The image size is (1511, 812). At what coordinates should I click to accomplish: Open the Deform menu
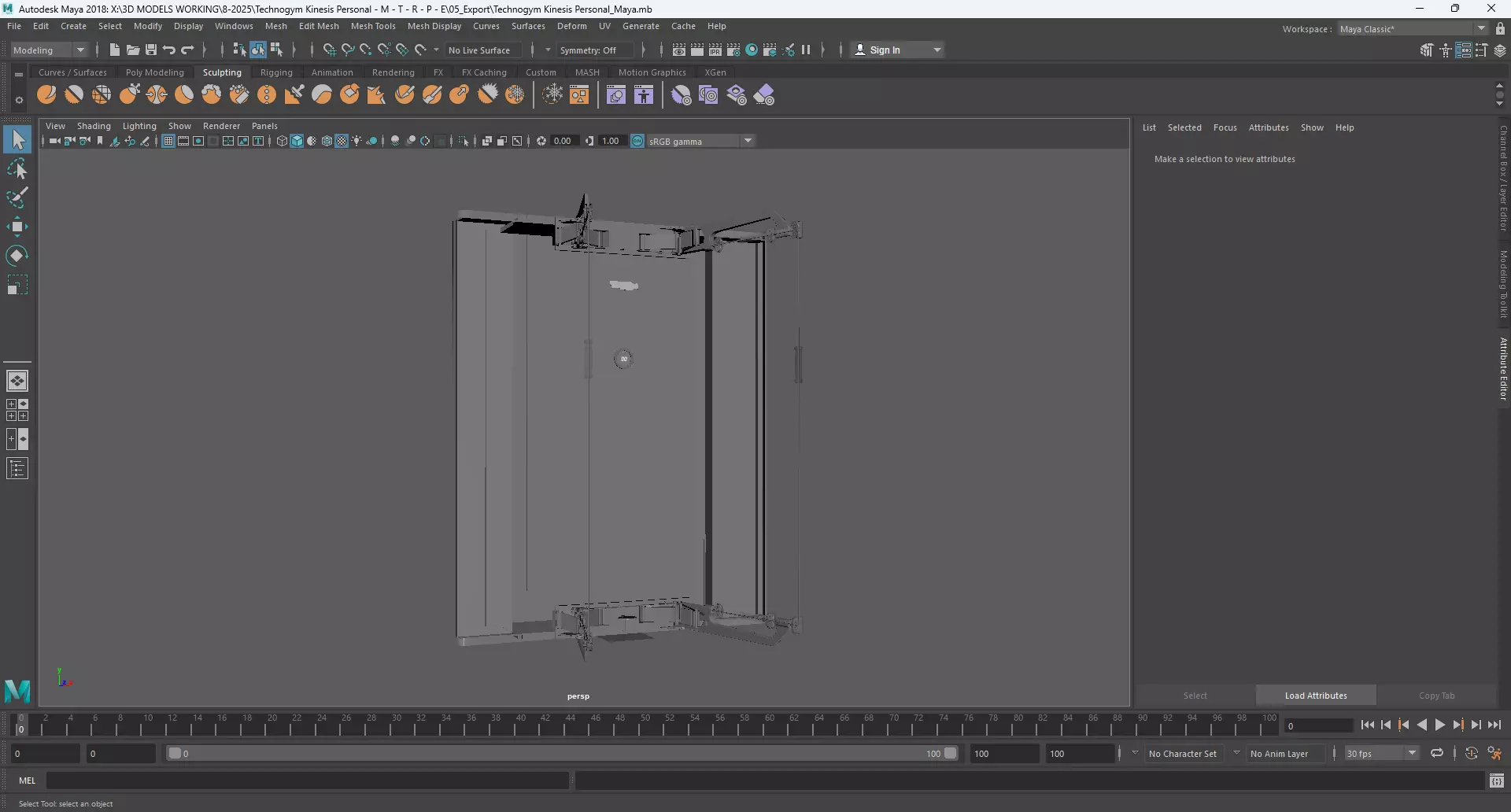[x=572, y=26]
